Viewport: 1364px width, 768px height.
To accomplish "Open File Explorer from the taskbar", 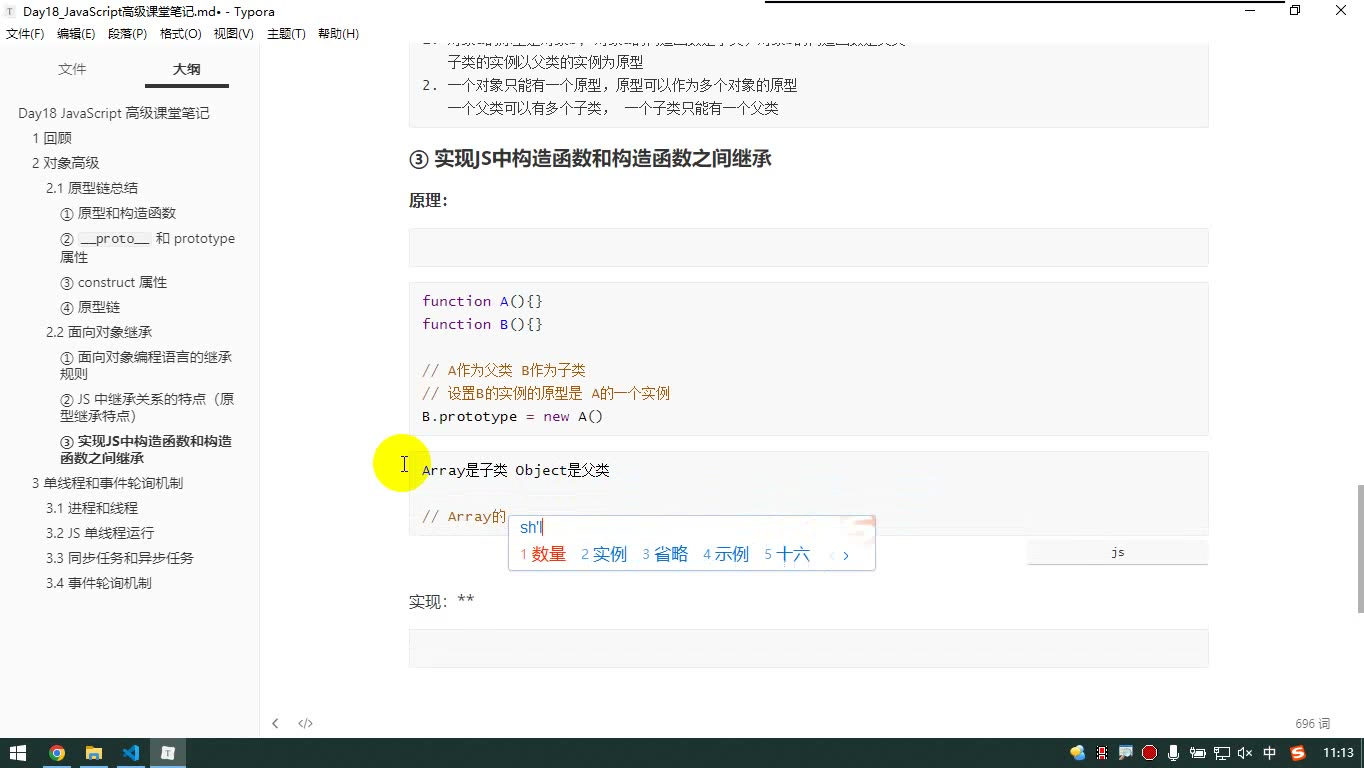I will click(94, 753).
